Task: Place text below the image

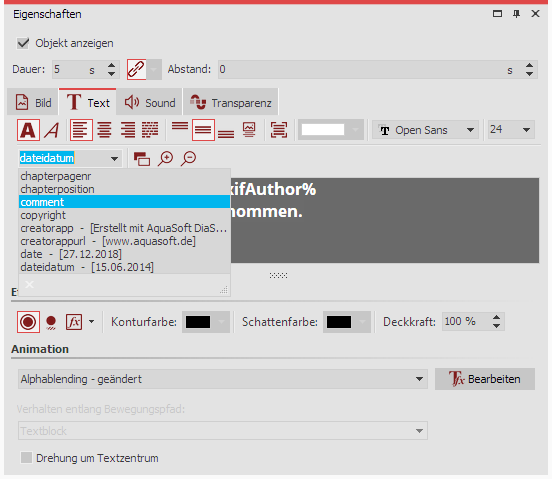Action: click(249, 130)
